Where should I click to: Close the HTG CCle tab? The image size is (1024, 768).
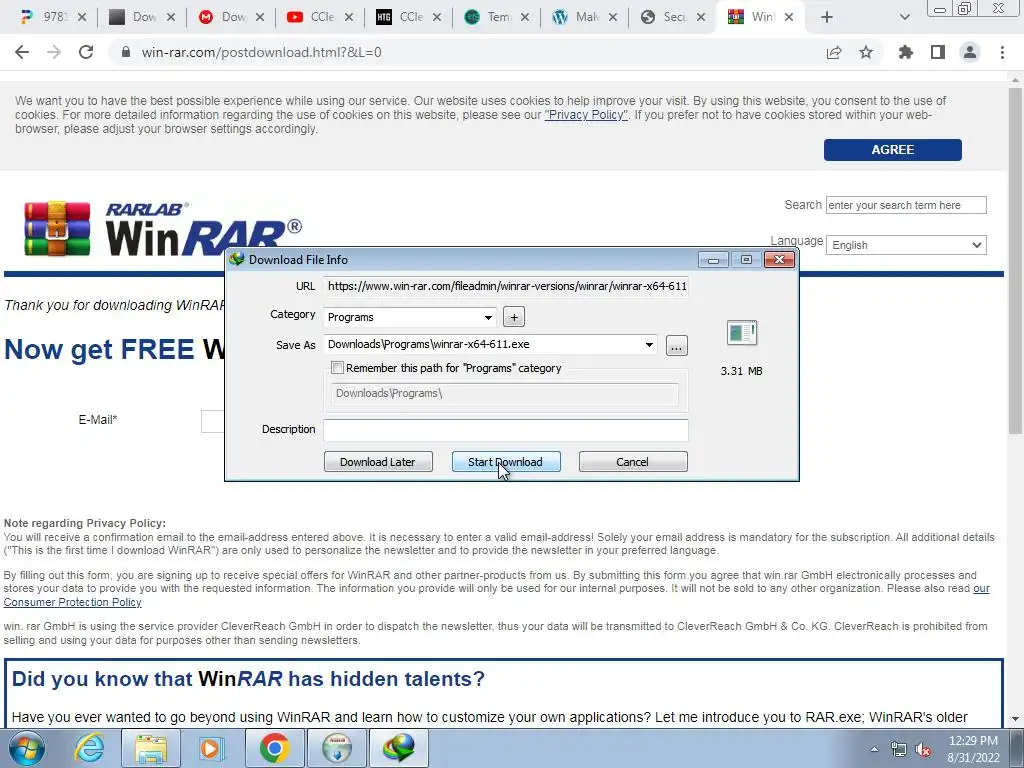point(437,17)
